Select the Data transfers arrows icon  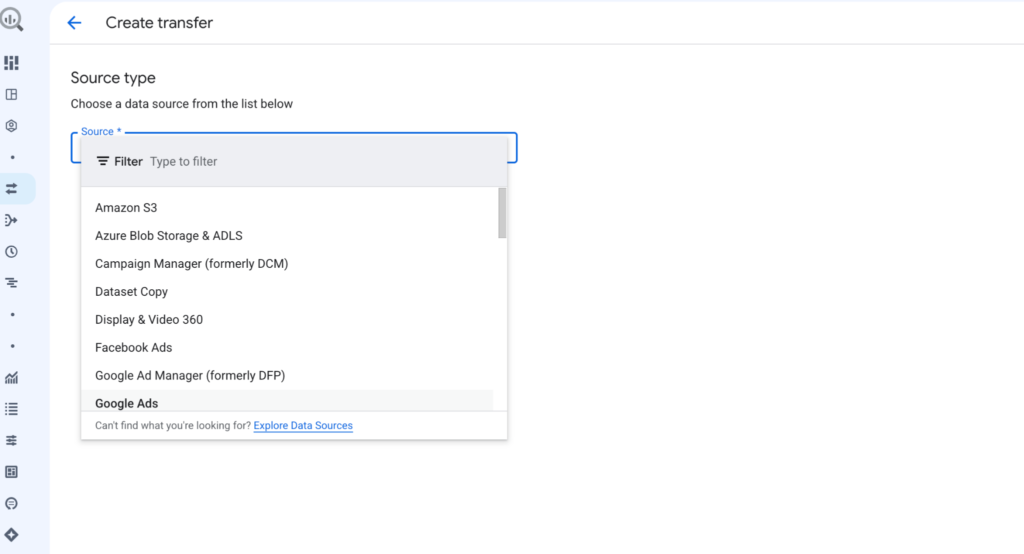click(11, 189)
